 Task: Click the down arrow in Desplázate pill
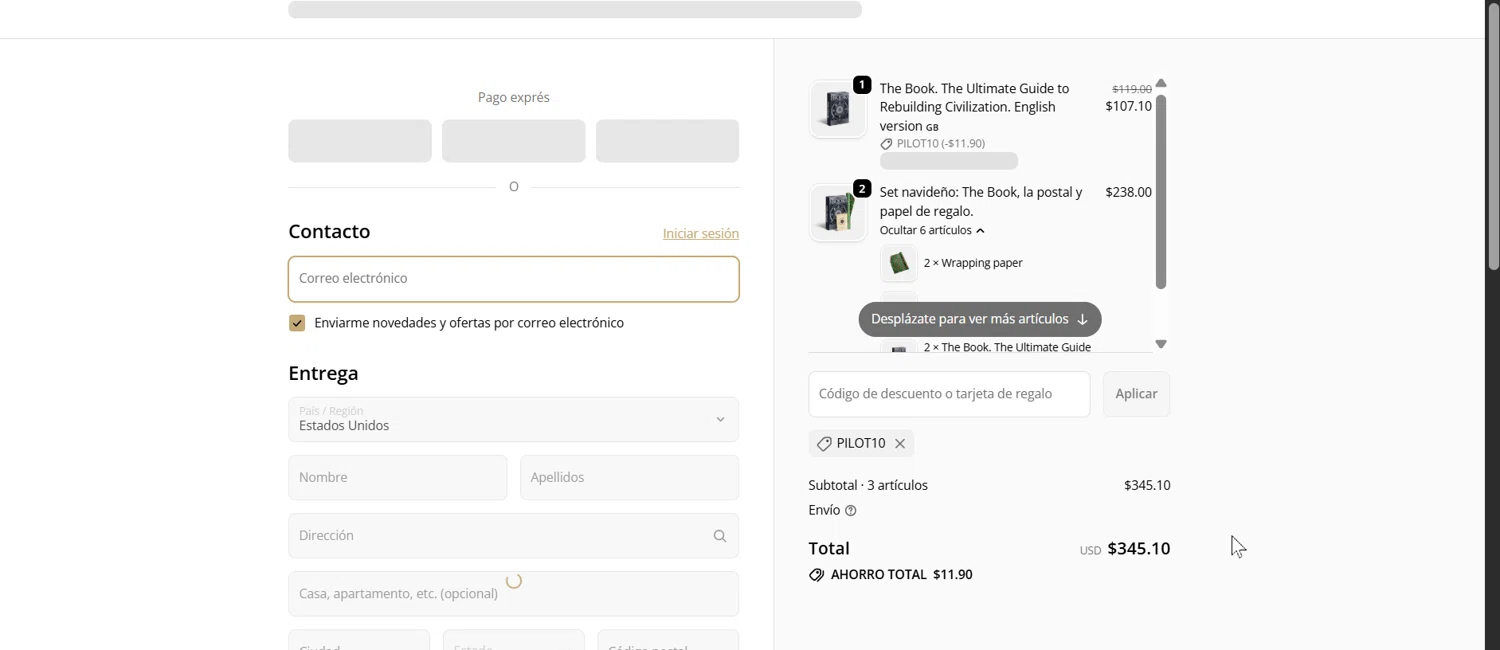(1082, 320)
